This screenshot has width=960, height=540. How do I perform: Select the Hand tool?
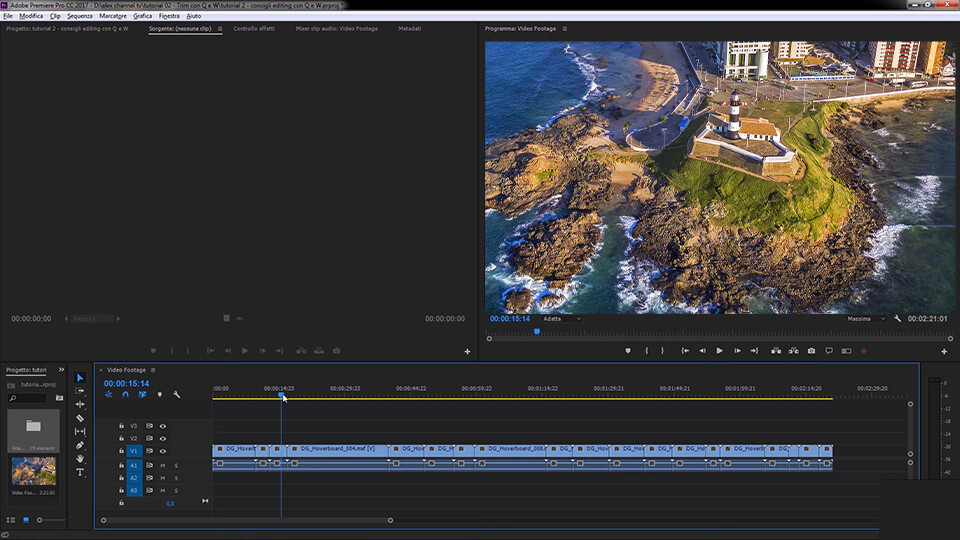click(x=80, y=459)
